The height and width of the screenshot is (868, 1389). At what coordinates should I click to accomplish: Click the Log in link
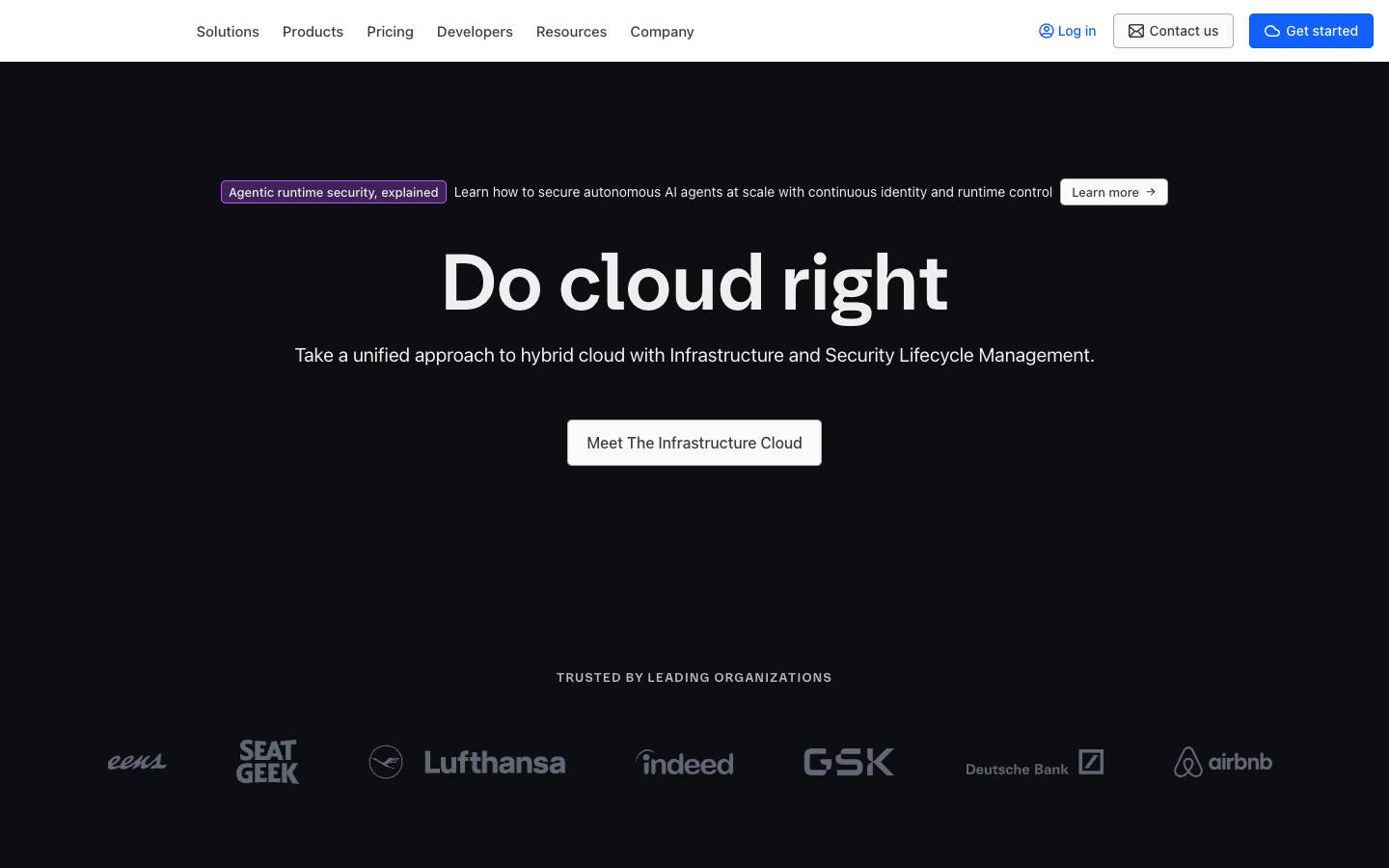[x=1067, y=31]
